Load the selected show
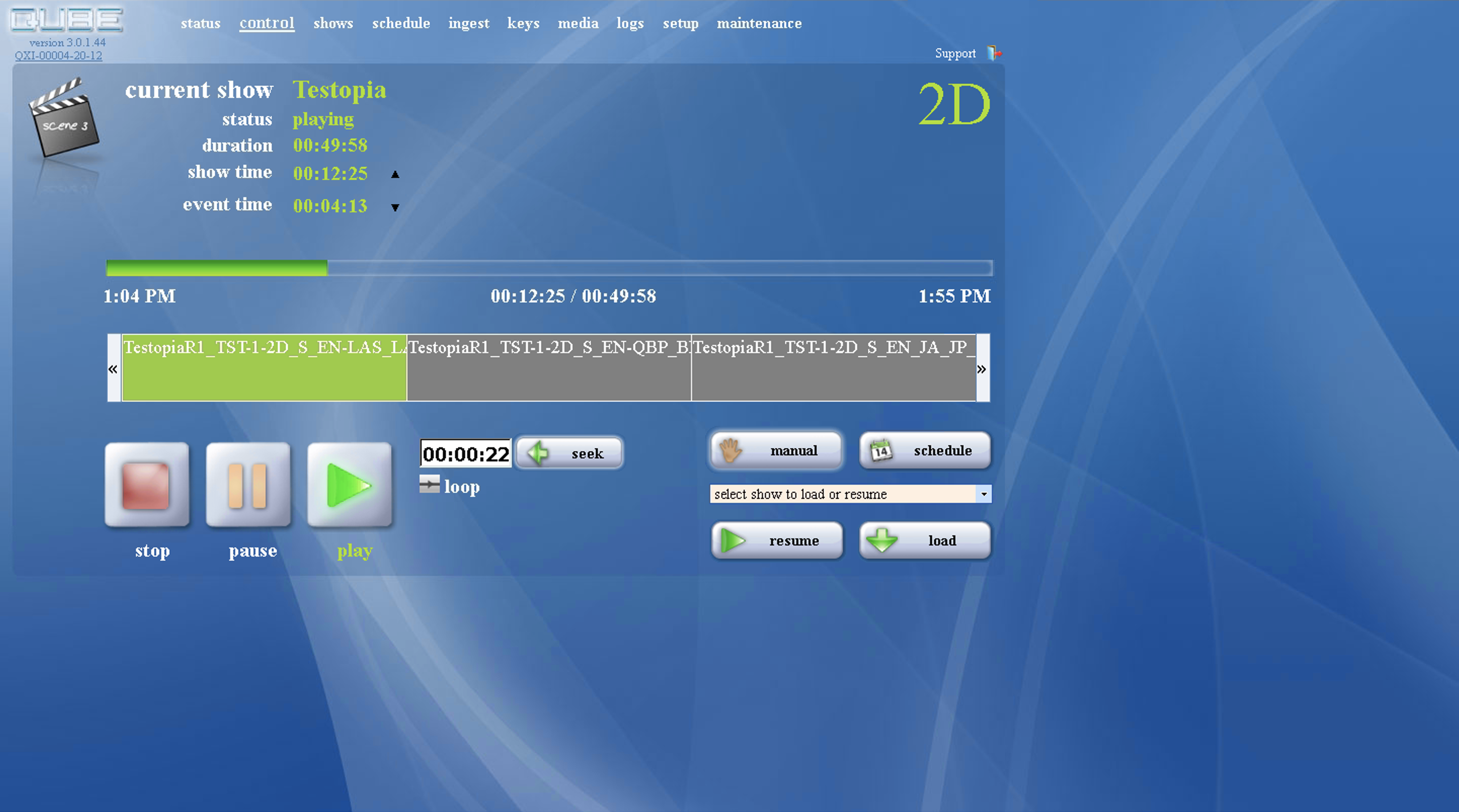 click(925, 541)
